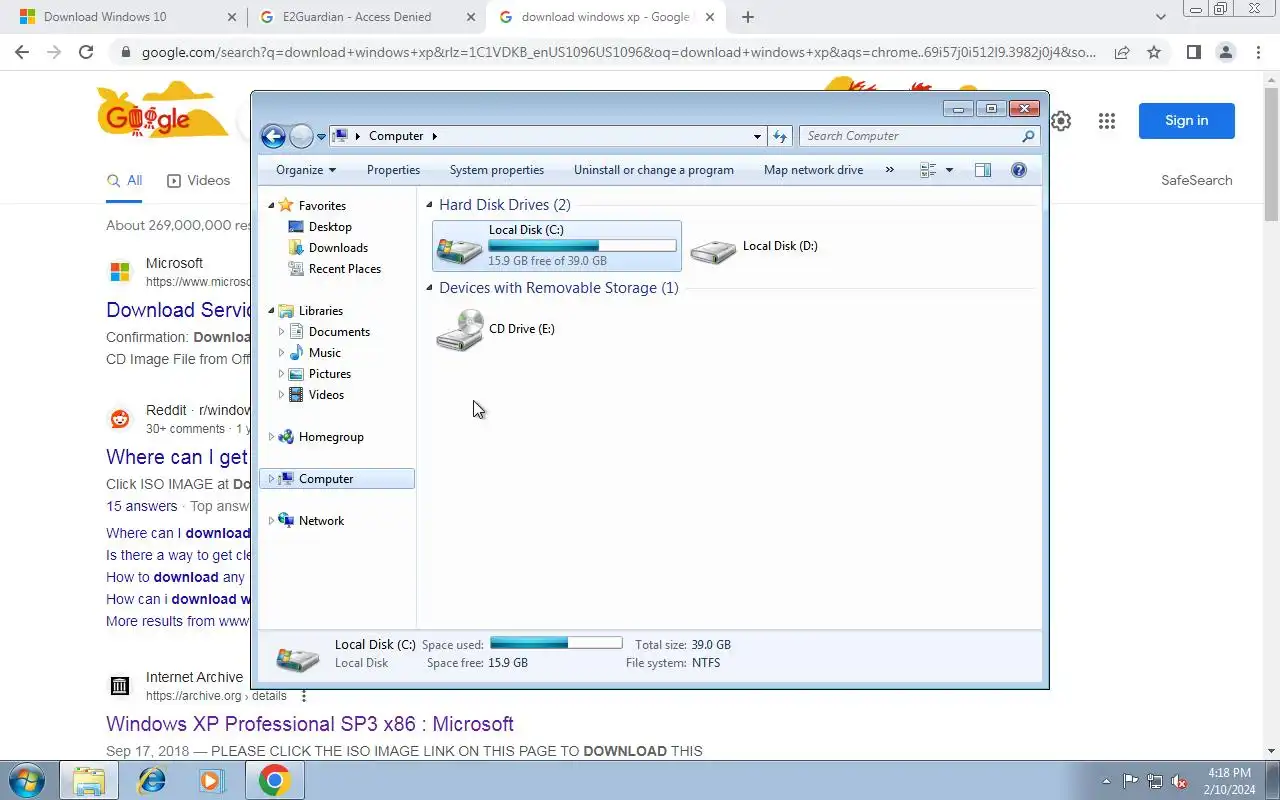Expand the Documents library node

[281, 332]
